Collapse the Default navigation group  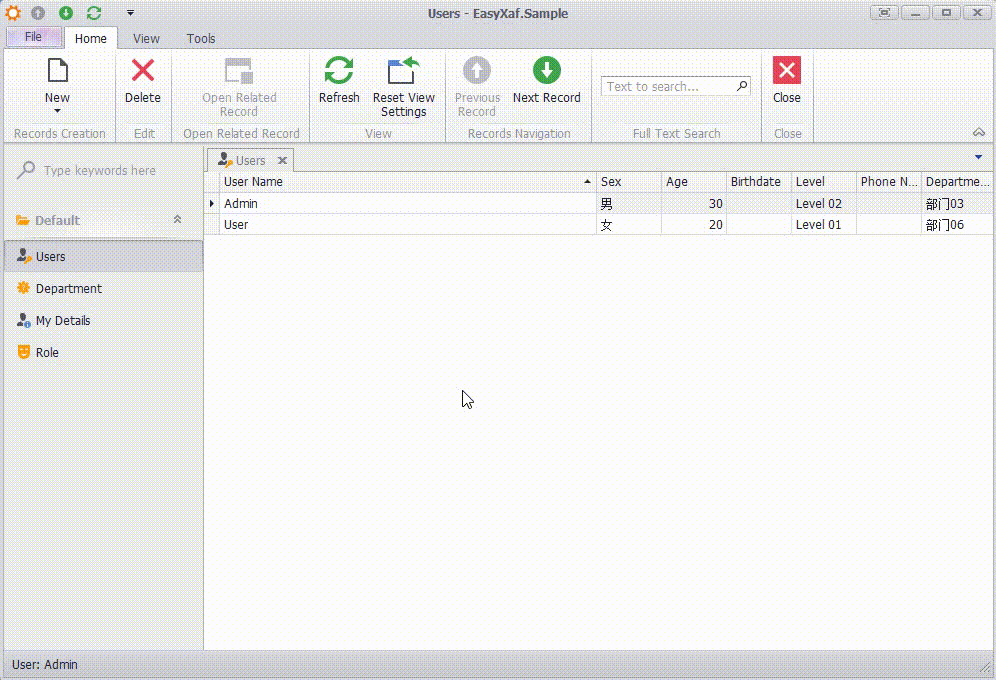tap(178, 220)
